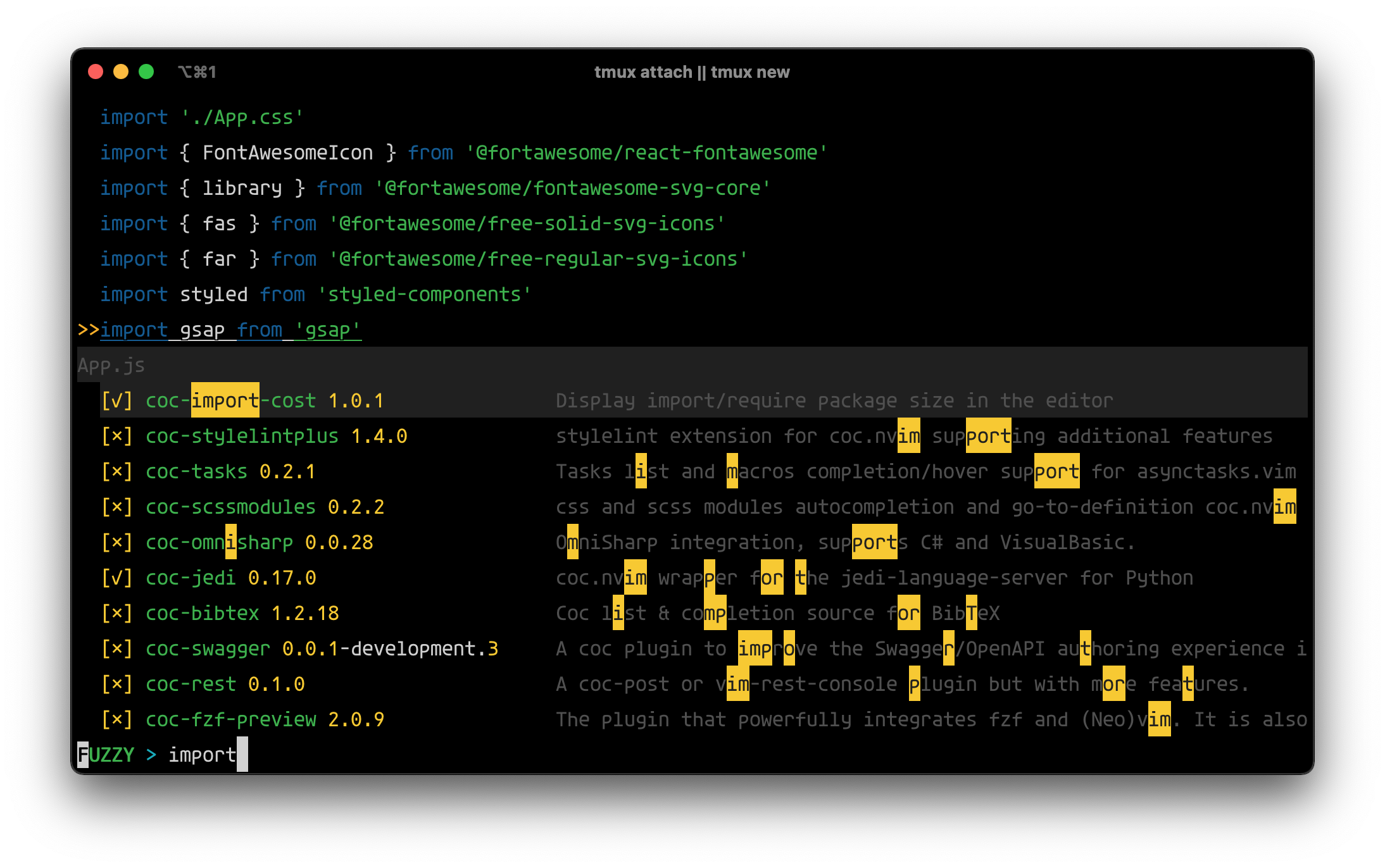Select coc-swagger 0.0.1-development.3 extension name
This screenshot has height=868, width=1385.
[322, 648]
